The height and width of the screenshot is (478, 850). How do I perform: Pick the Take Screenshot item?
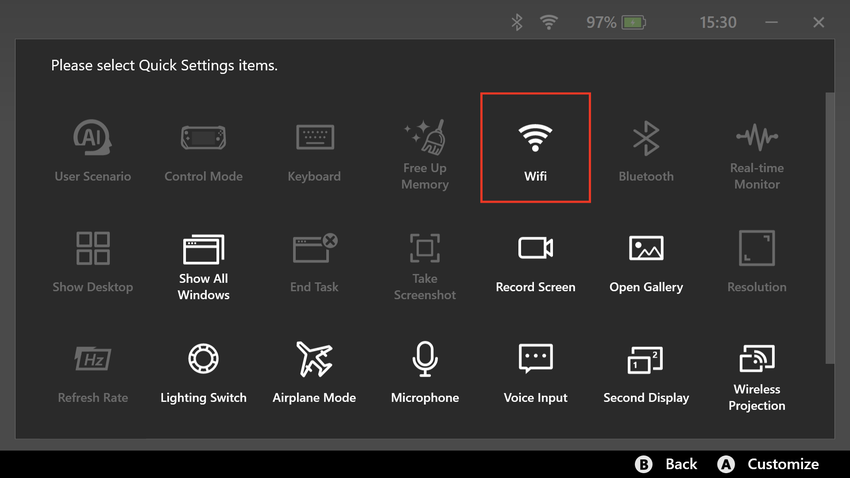pos(425,263)
